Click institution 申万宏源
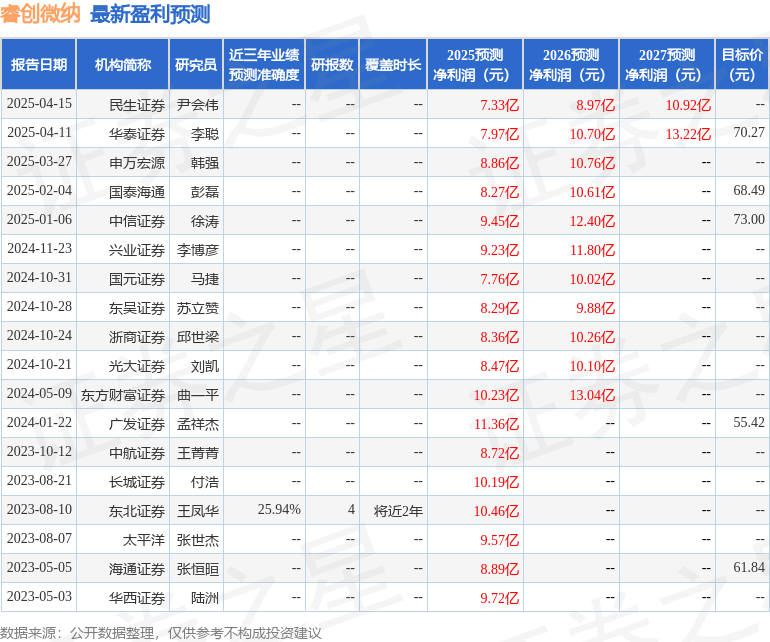The width and height of the screenshot is (770, 642). pos(137,163)
